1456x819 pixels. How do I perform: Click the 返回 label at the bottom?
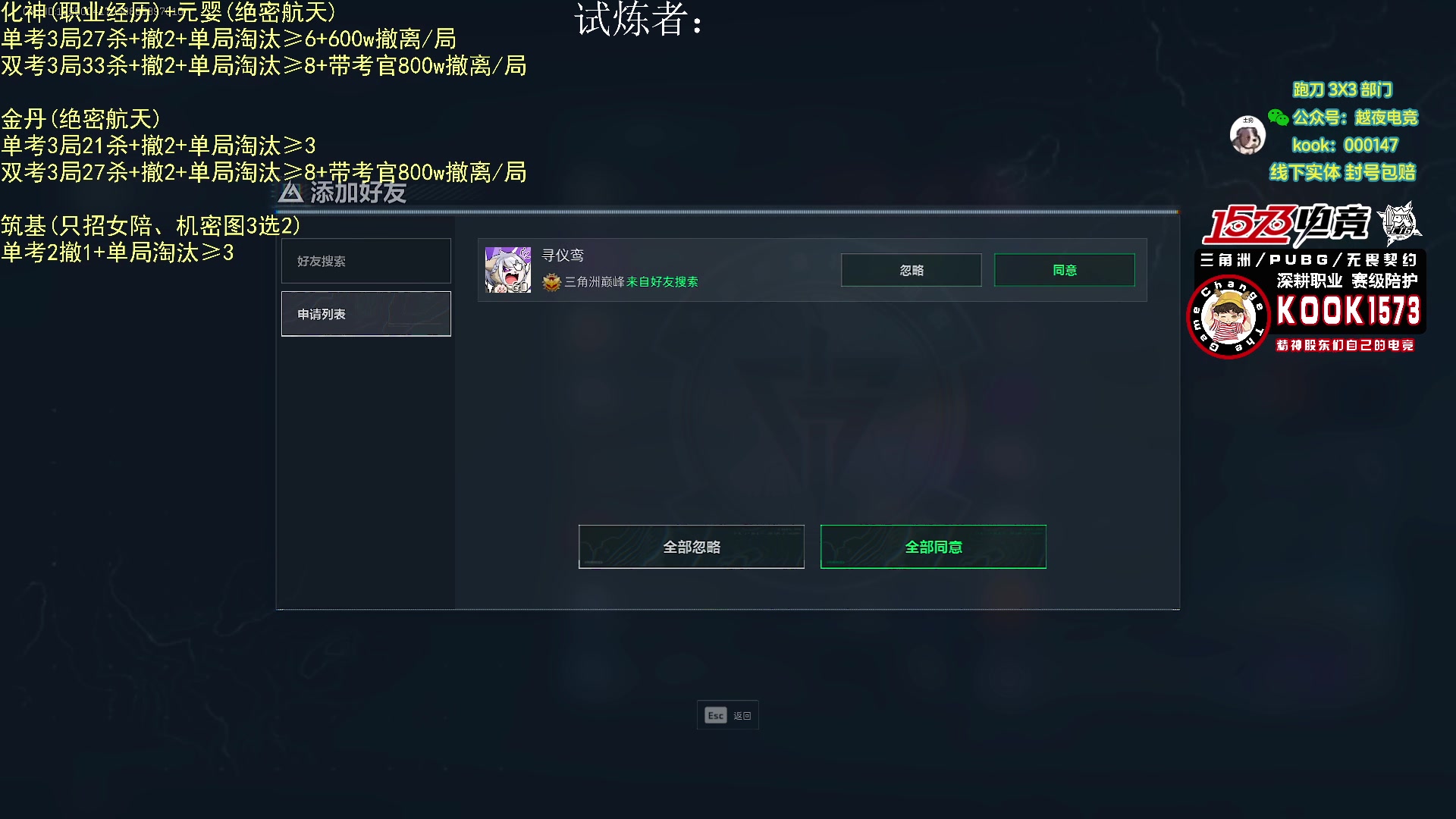point(742,716)
